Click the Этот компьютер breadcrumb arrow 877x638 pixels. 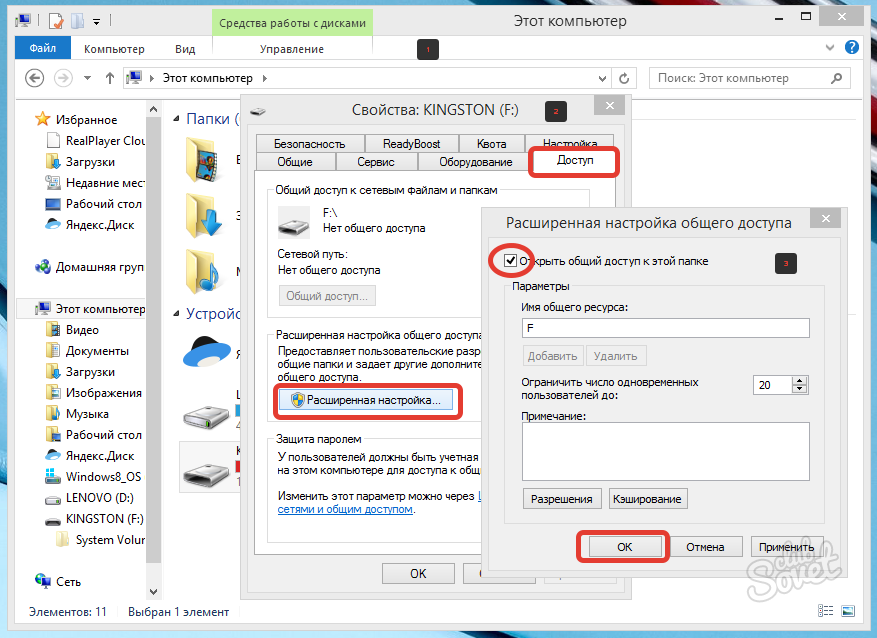tap(265, 78)
